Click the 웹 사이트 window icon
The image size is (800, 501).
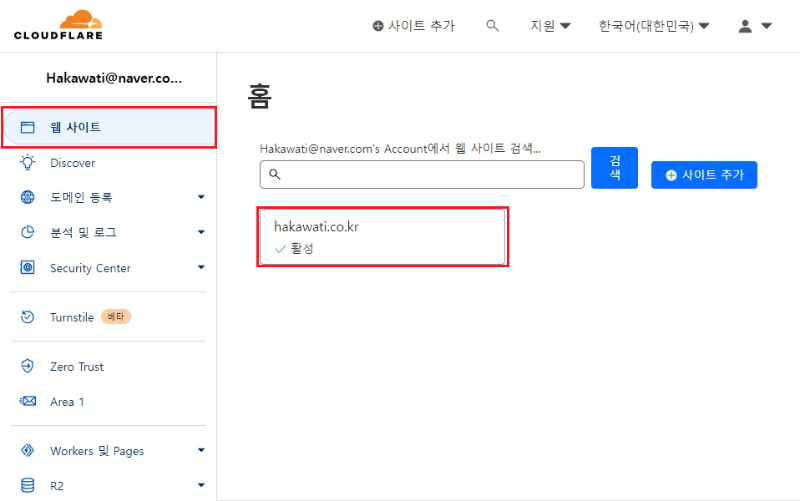(x=28, y=127)
